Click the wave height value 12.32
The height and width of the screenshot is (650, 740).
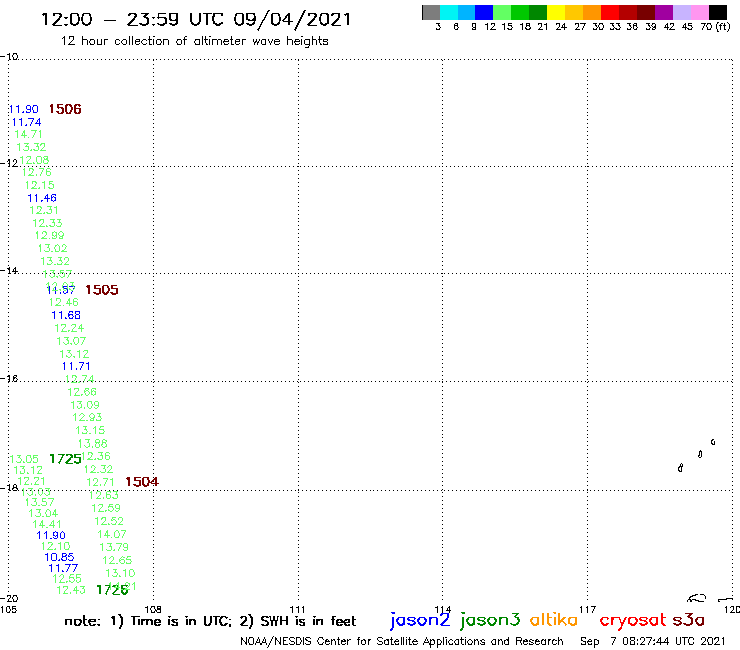(99, 470)
